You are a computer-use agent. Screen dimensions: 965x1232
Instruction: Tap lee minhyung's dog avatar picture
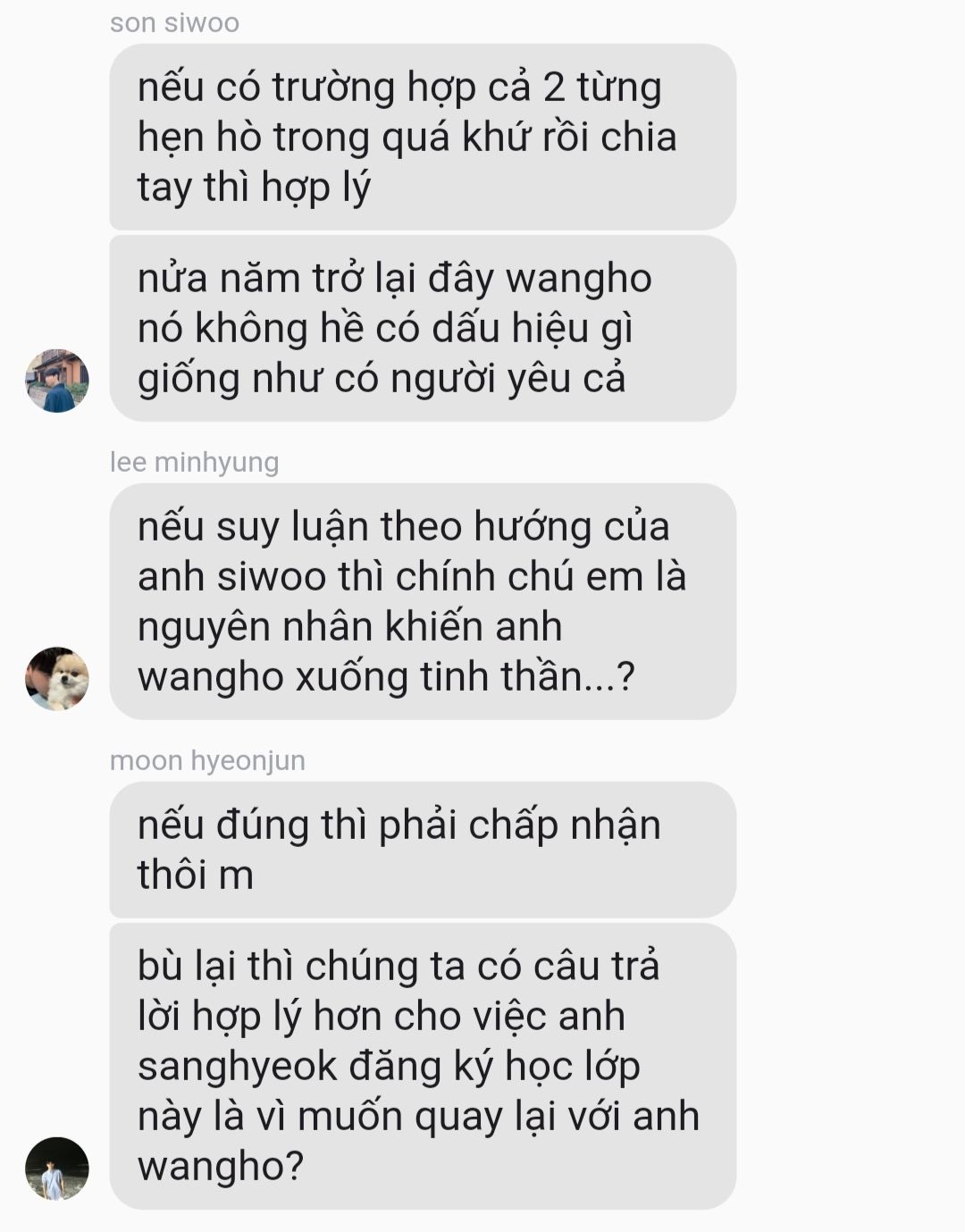click(57, 679)
